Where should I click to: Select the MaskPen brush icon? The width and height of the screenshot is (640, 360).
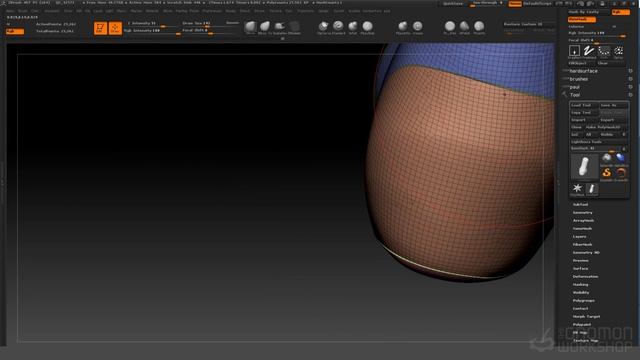click(x=367, y=27)
